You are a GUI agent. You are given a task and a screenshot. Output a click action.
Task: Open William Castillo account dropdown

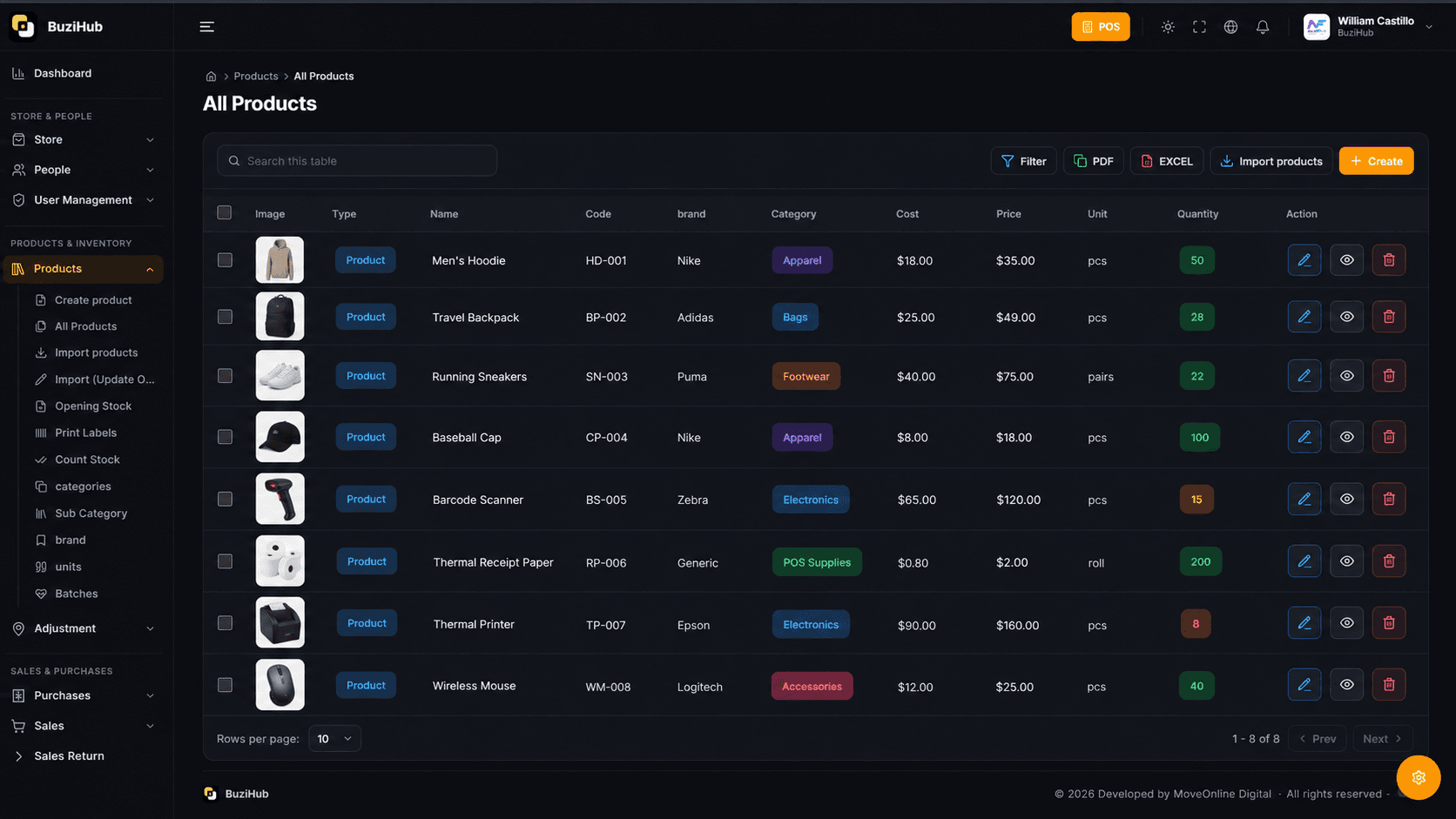(x=1368, y=27)
